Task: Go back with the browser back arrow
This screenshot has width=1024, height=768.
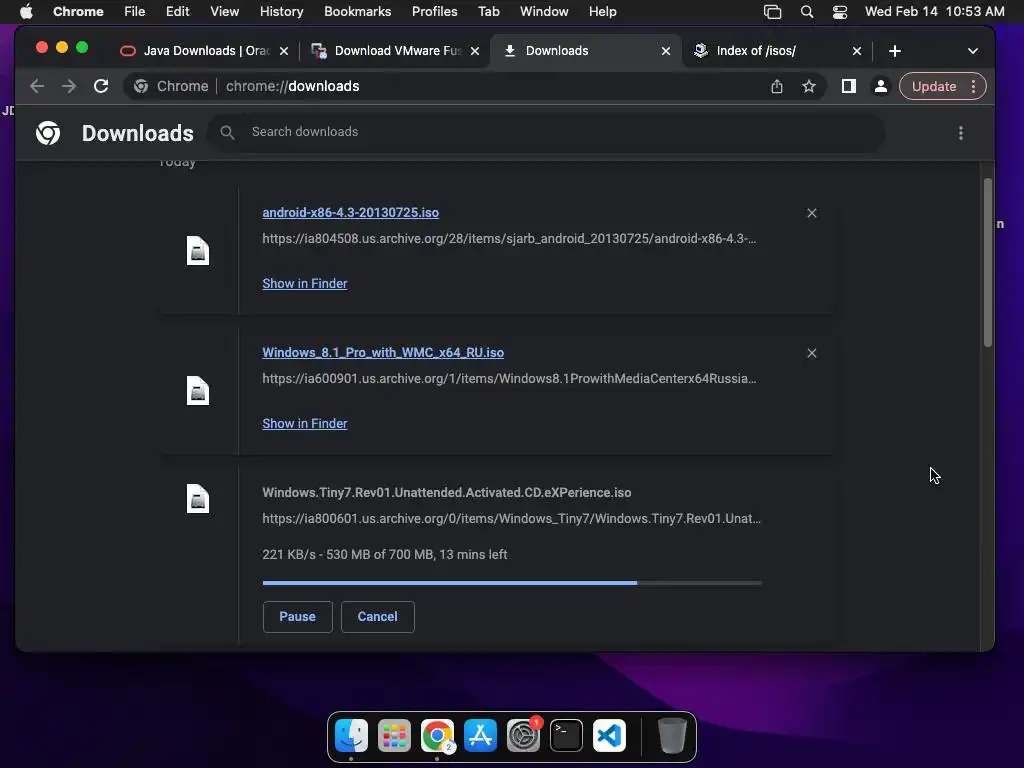Action: (x=37, y=86)
